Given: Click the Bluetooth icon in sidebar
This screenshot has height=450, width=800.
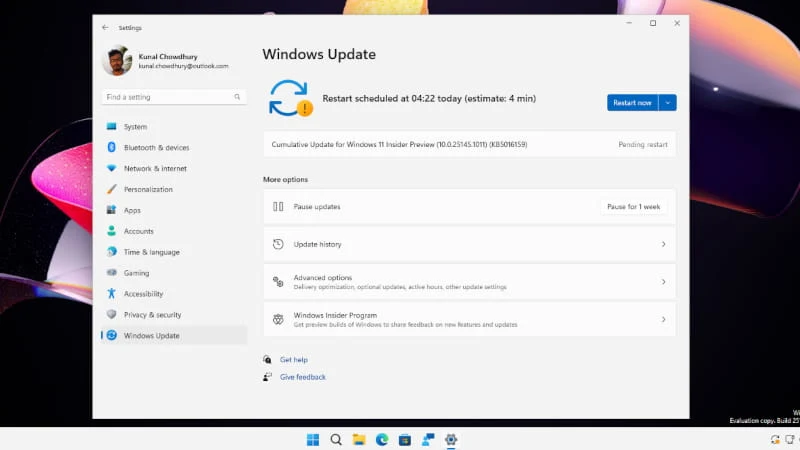Looking at the screenshot, I should point(111,147).
